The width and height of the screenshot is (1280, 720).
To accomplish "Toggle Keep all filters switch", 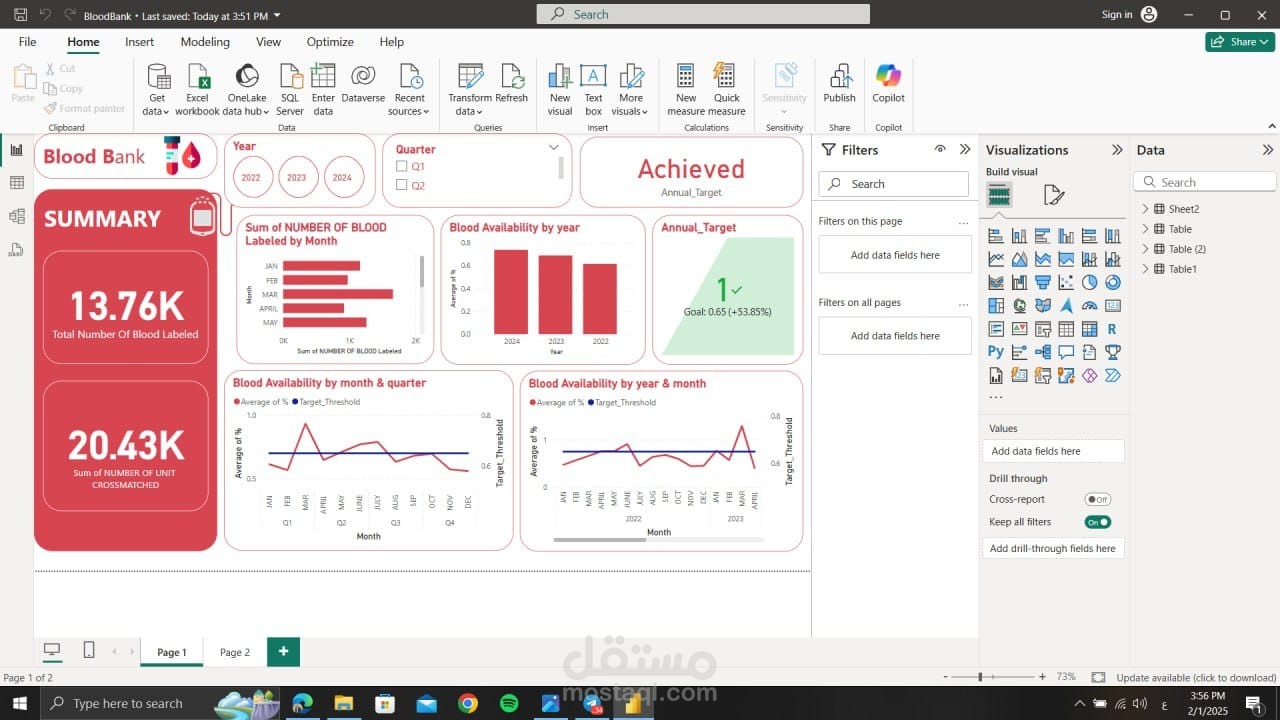I will [1097, 522].
